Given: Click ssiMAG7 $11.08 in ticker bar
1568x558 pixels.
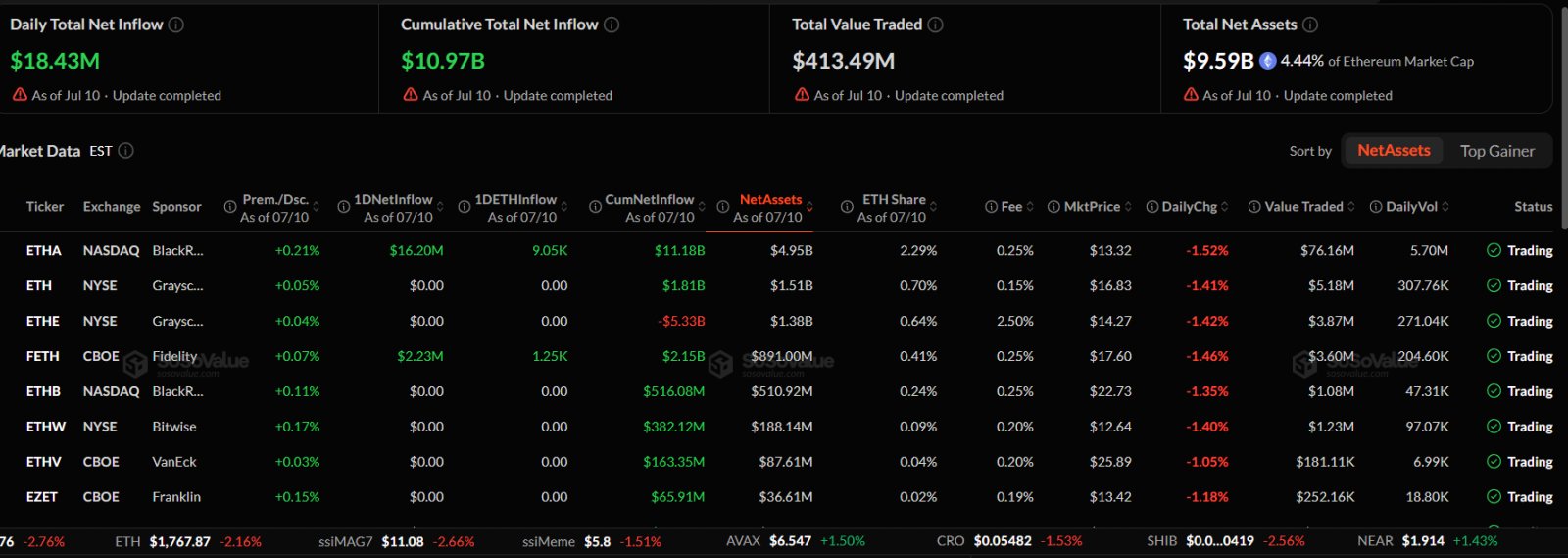Looking at the screenshot, I should [397, 541].
